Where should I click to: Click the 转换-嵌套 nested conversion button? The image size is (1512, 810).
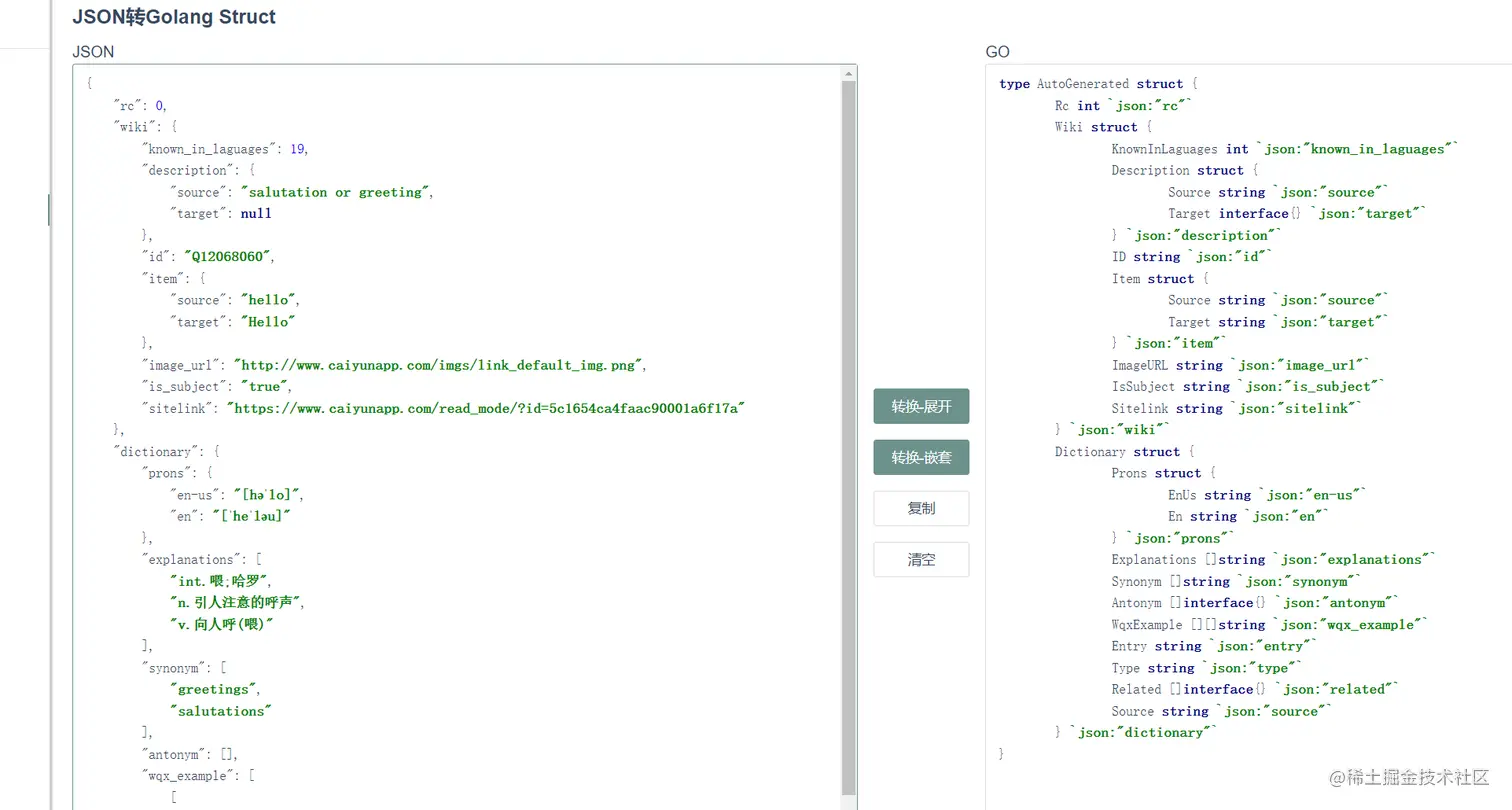click(920, 457)
